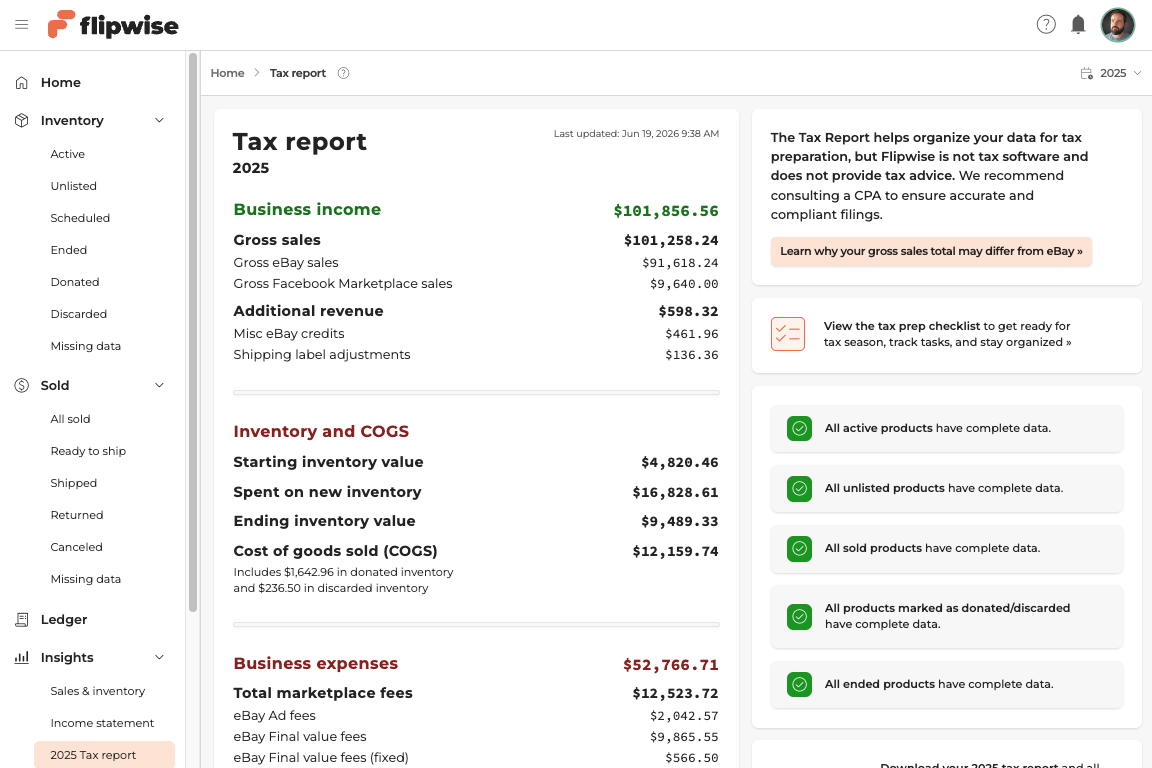Open Ready to ship
Viewport: 1152px width, 768px height.
coord(88,451)
